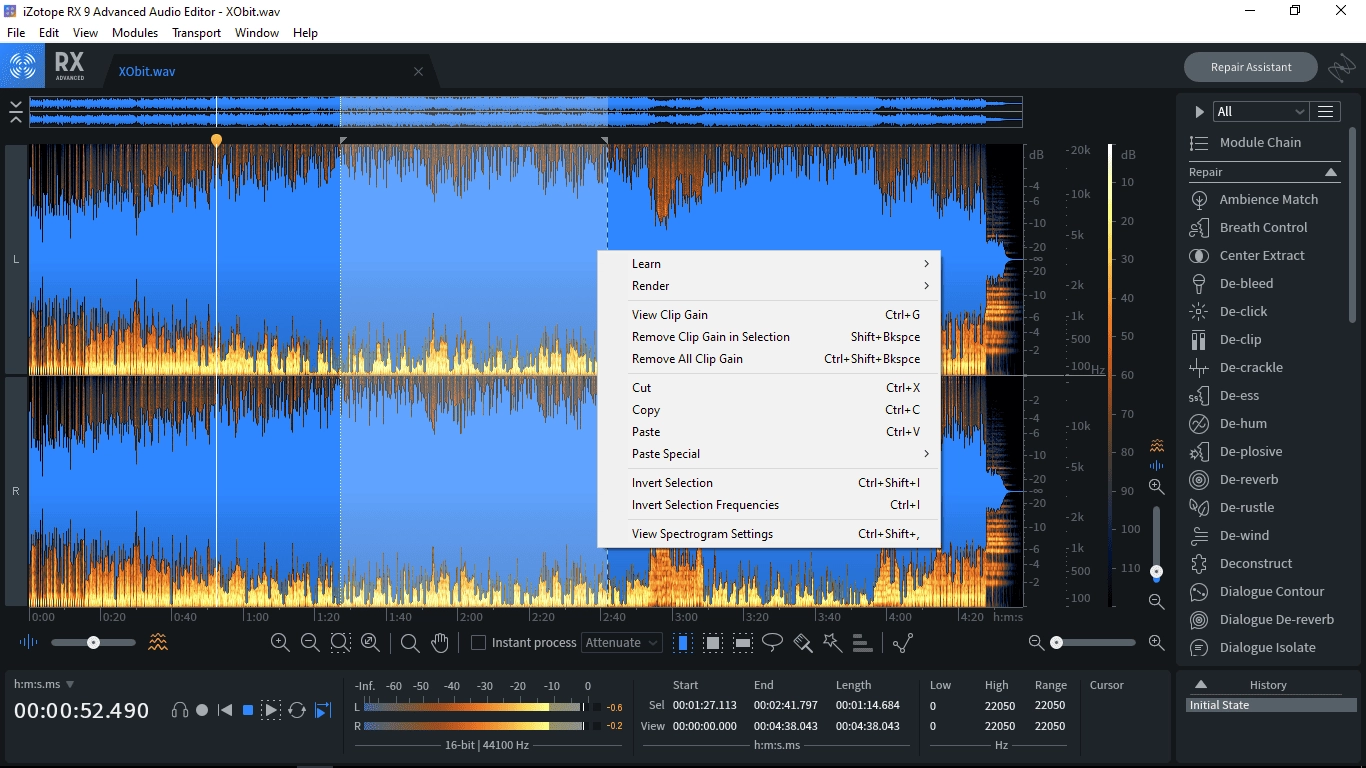Choose Remove Clip Gain in Selection
Screen dimensions: 1366x768
pyautogui.click(x=769, y=337)
